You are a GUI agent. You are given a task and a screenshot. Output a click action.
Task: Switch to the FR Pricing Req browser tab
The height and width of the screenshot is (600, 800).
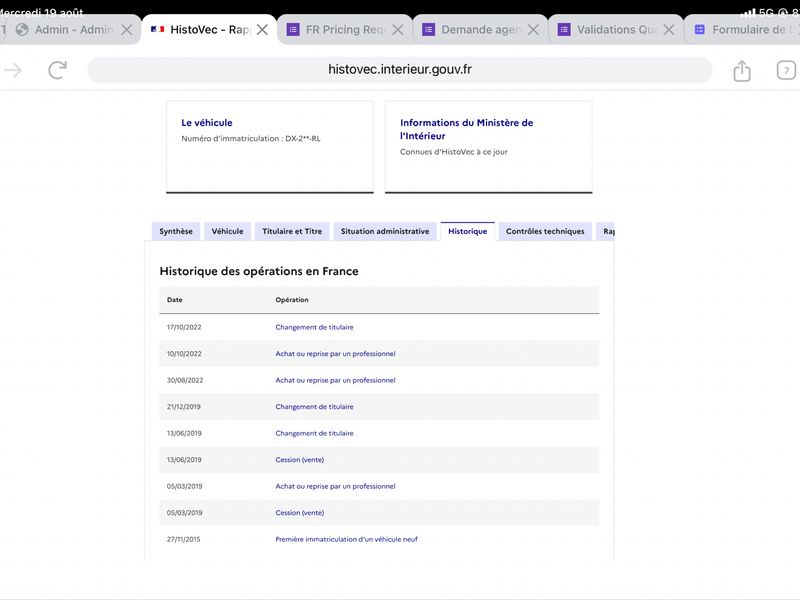345,30
